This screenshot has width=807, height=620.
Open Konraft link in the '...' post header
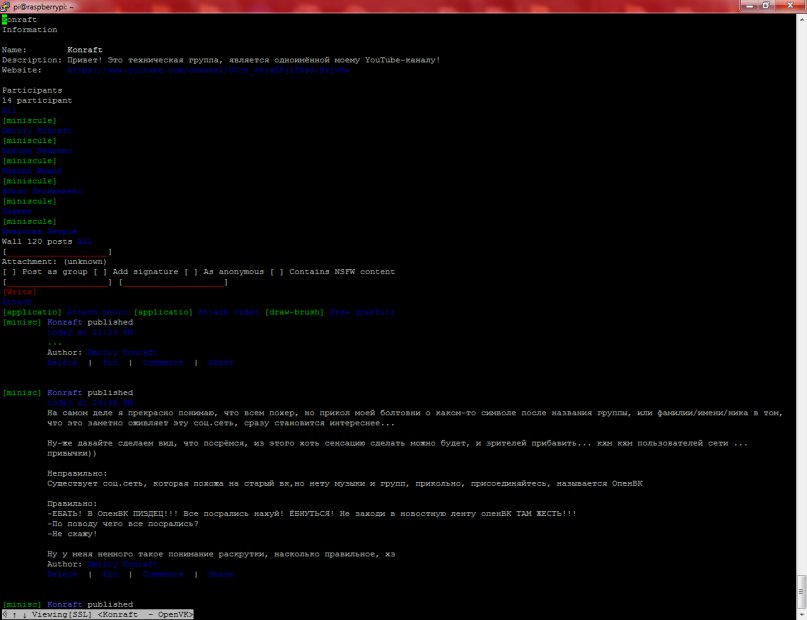pyautogui.click(x=64, y=322)
